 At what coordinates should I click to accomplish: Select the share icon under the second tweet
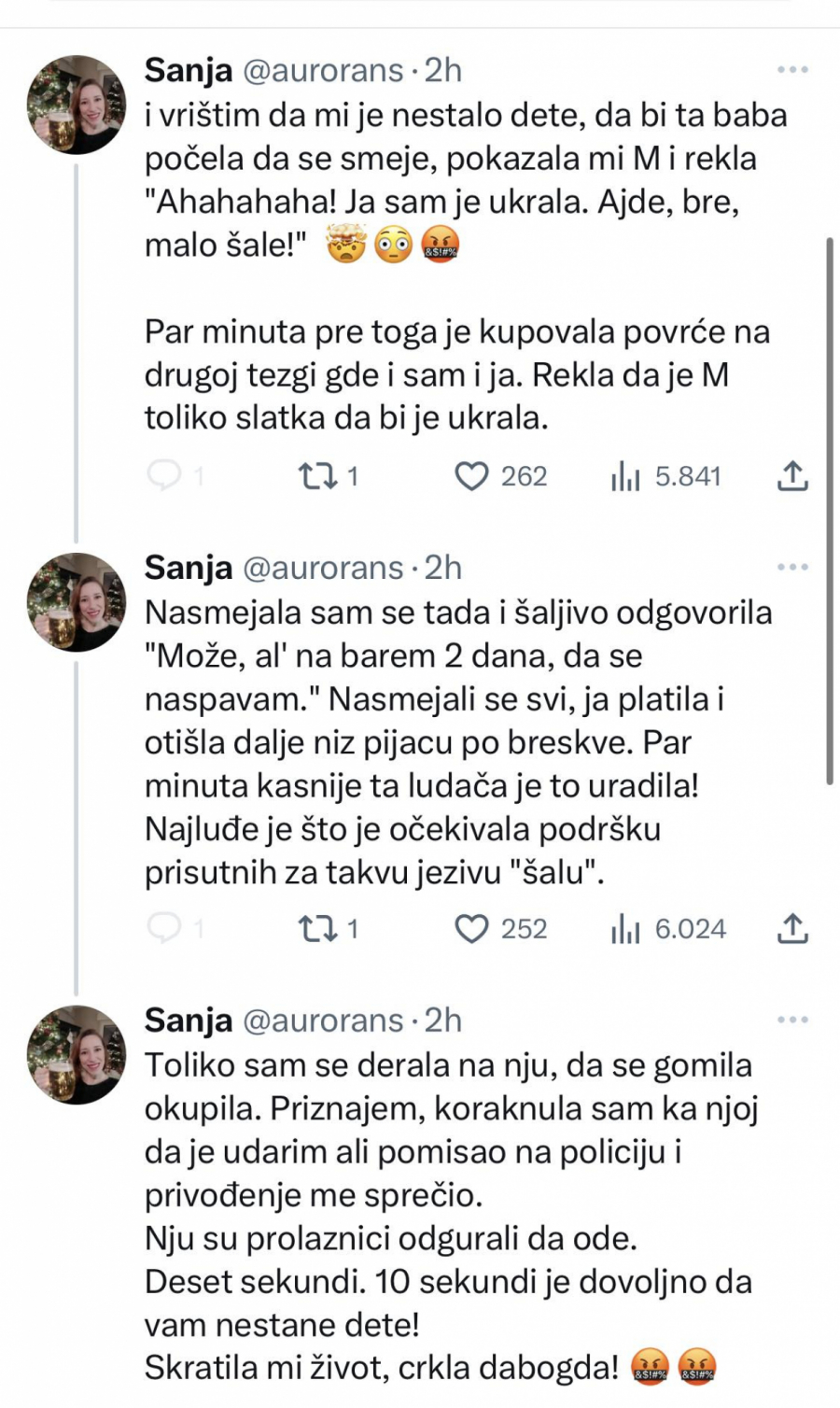pos(792,929)
